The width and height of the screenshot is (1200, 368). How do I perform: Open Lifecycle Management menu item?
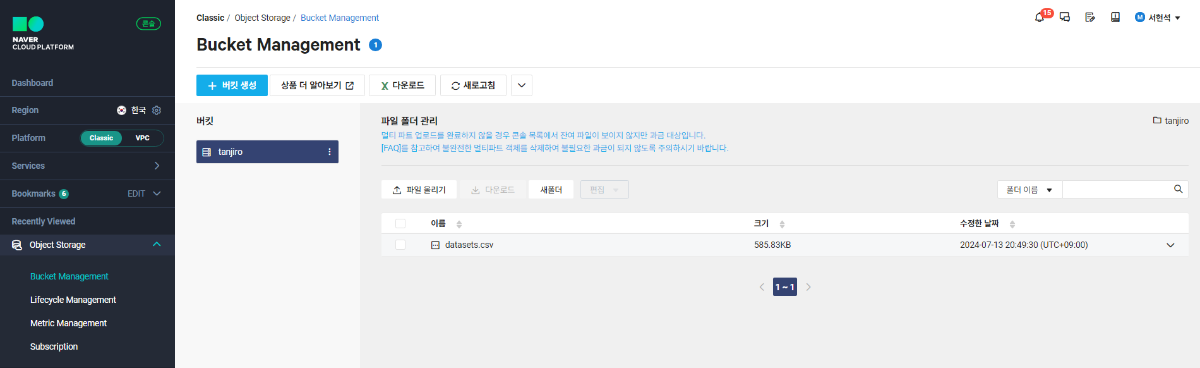pos(73,299)
